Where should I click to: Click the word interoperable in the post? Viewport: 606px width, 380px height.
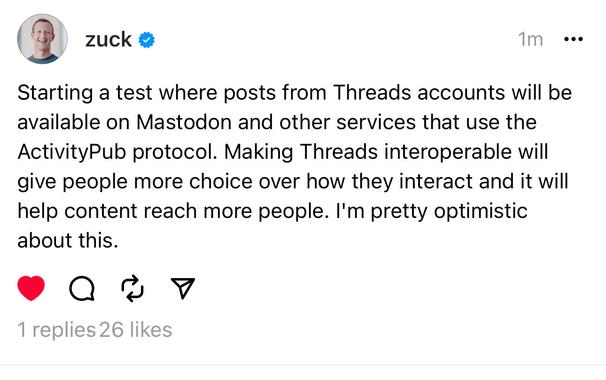click(447, 152)
